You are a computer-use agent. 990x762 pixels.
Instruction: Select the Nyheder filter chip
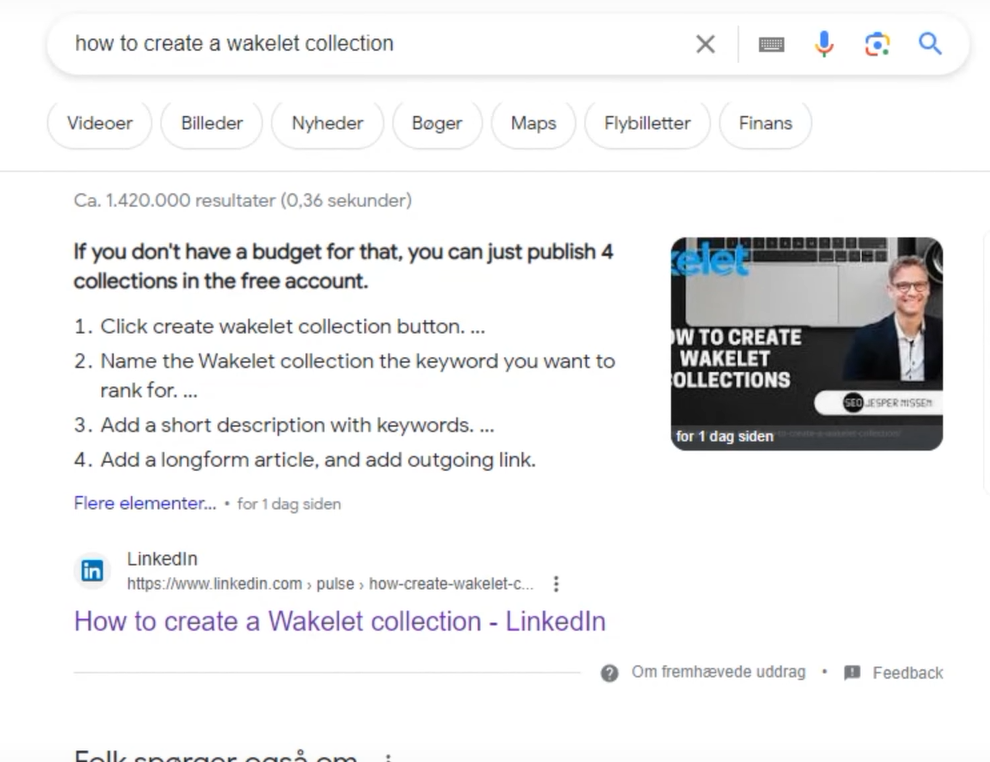327,123
